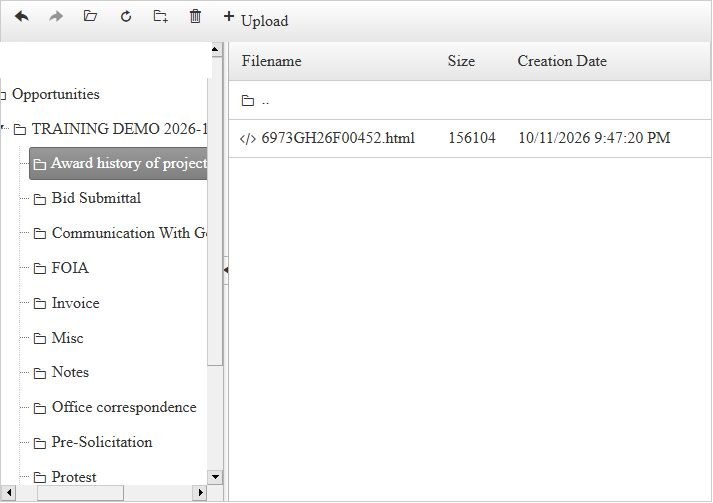Click the tree vertical scrollbar thumb

[x=215, y=209]
